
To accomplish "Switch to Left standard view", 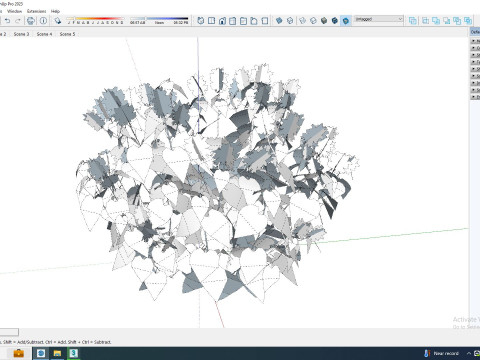I will [254, 21].
